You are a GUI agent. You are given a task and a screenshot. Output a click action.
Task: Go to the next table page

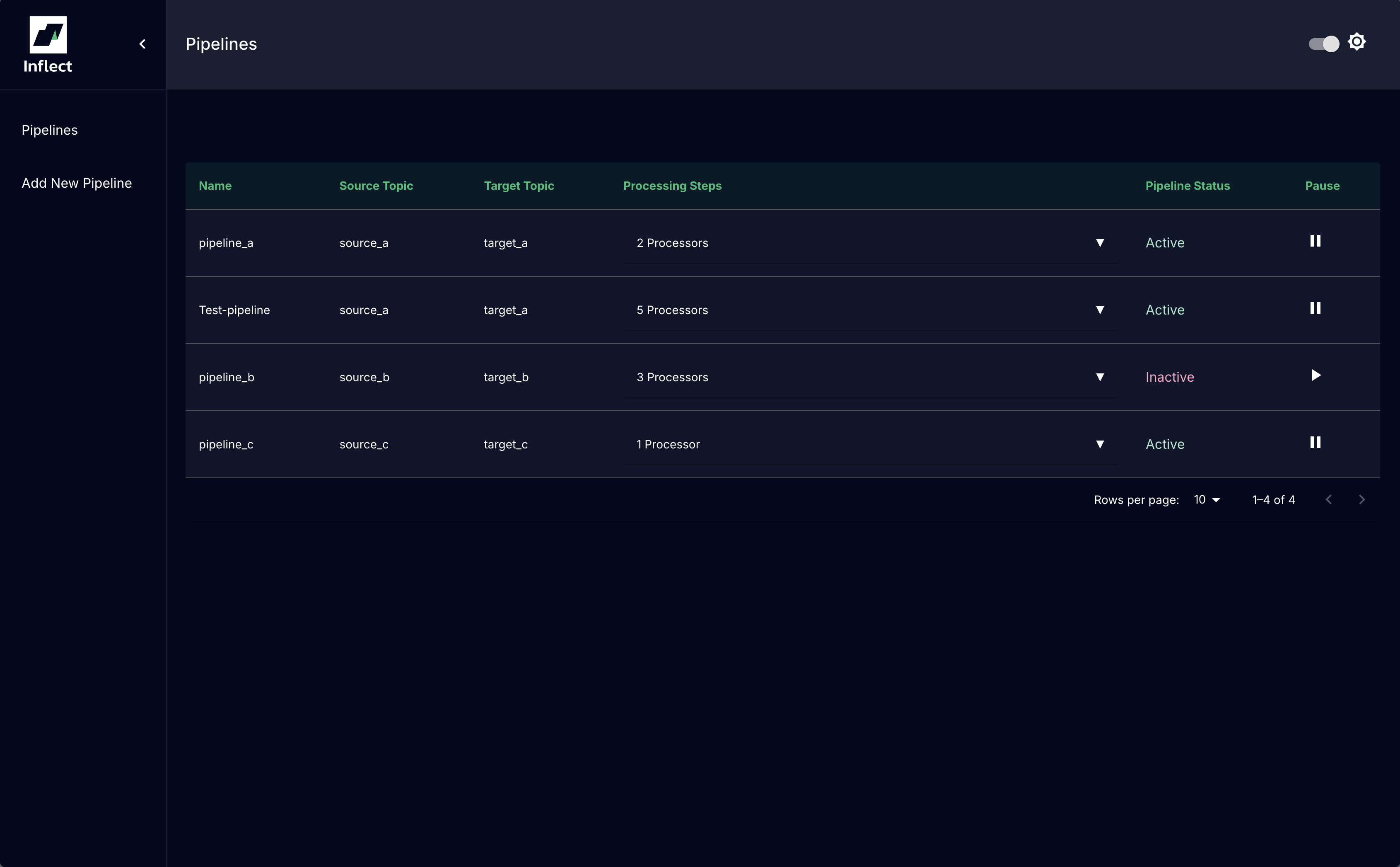[x=1361, y=500]
